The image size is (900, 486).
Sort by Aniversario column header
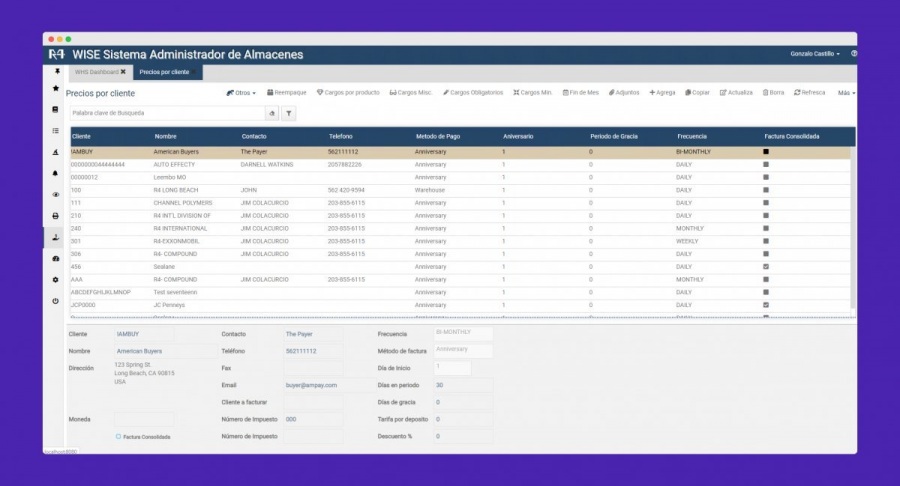tap(518, 137)
